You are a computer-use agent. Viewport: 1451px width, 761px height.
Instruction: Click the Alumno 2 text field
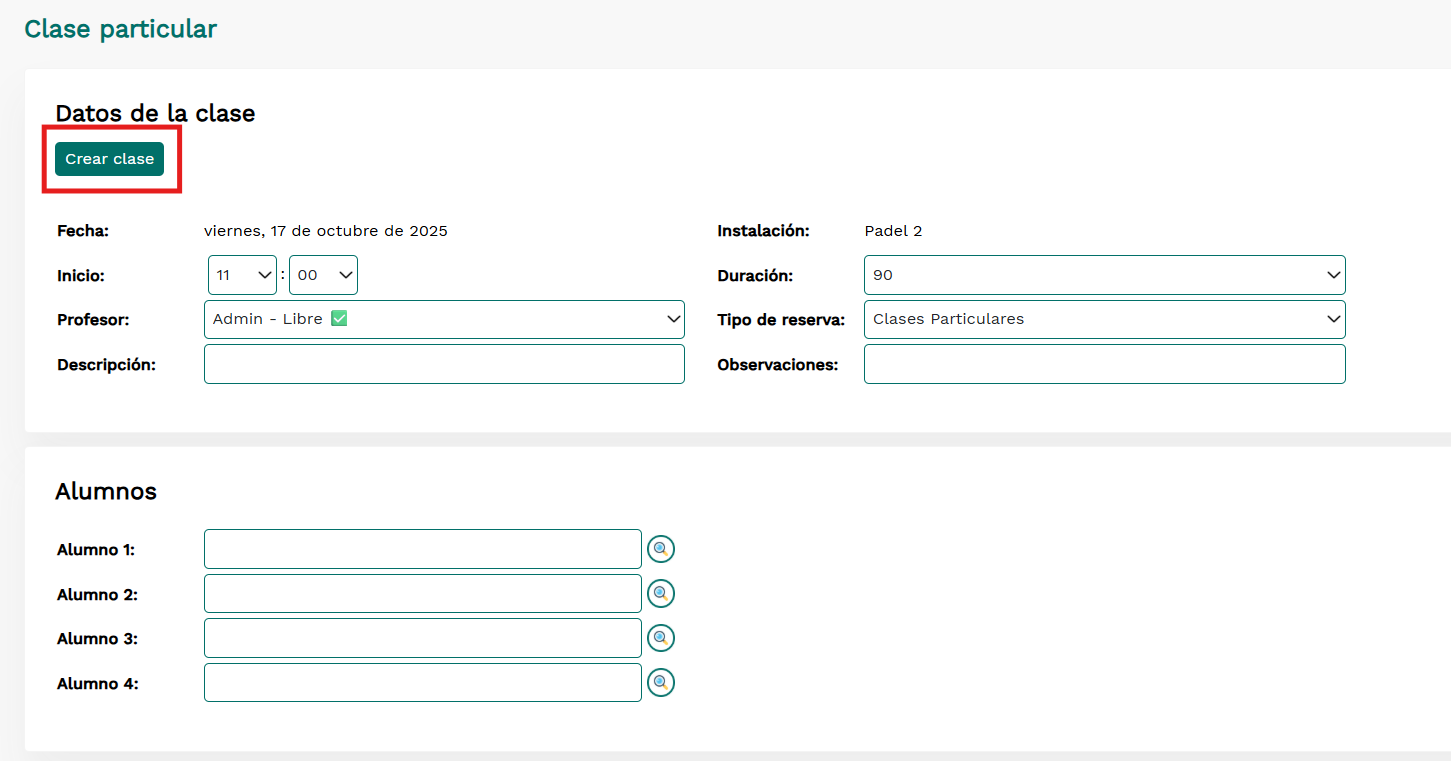422,594
